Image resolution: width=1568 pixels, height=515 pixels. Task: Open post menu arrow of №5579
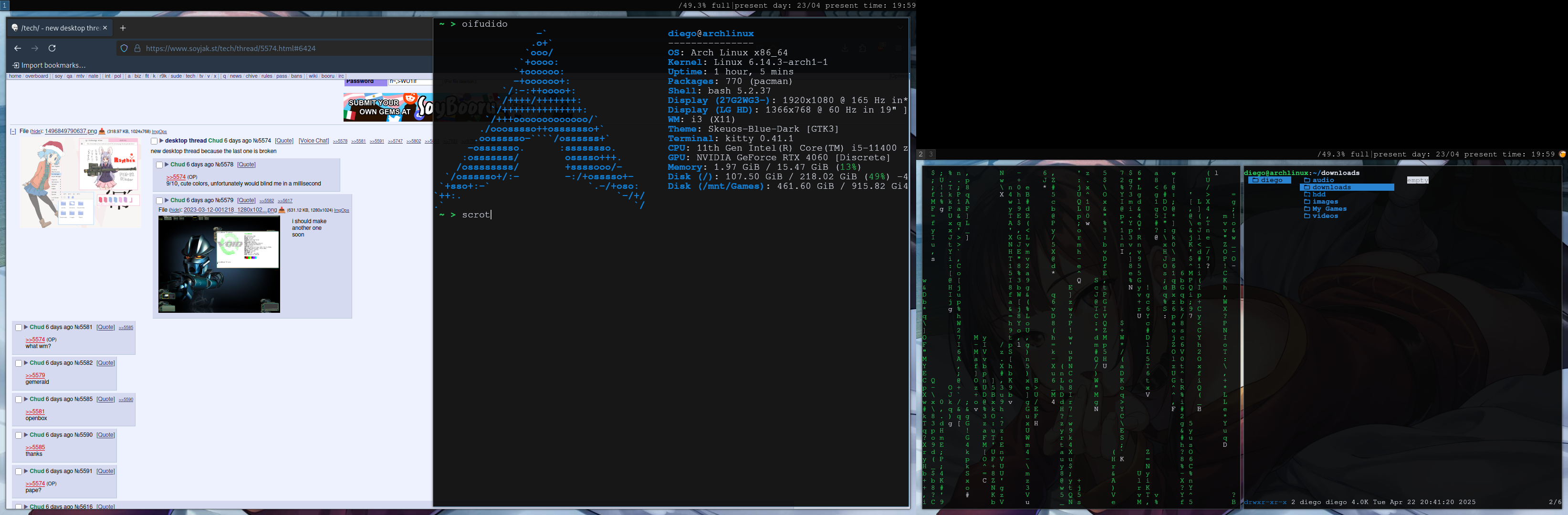point(167,200)
